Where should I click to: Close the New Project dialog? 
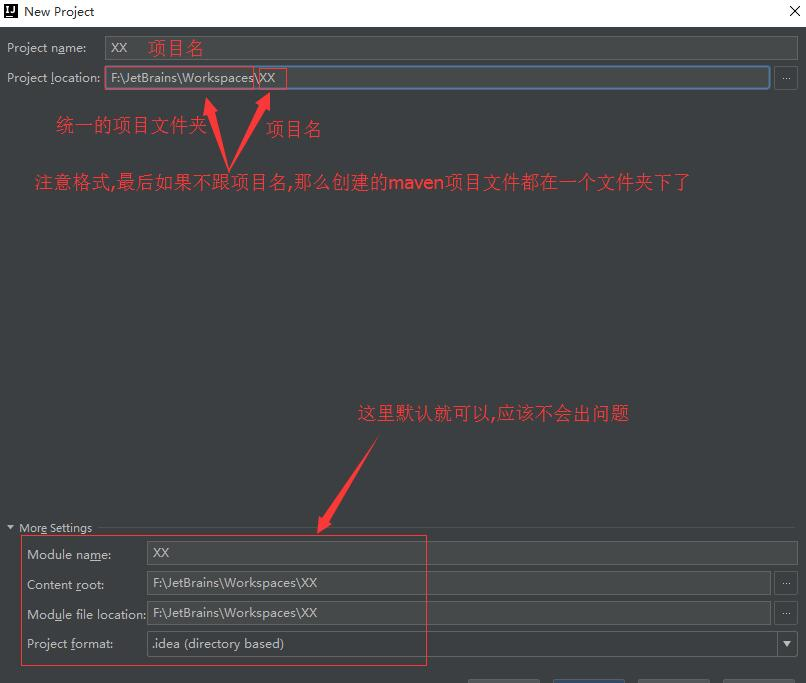coord(793,11)
